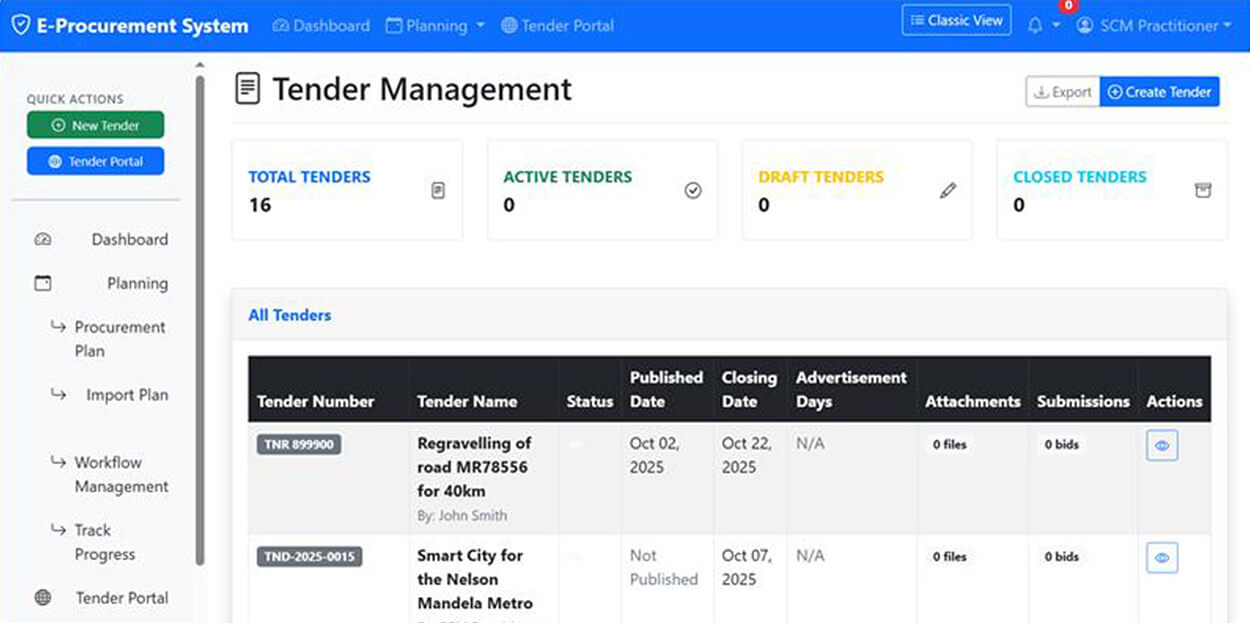The height and width of the screenshot is (623, 1250).
Task: Go to Procurement Plan in sidebar
Action: 119,339
